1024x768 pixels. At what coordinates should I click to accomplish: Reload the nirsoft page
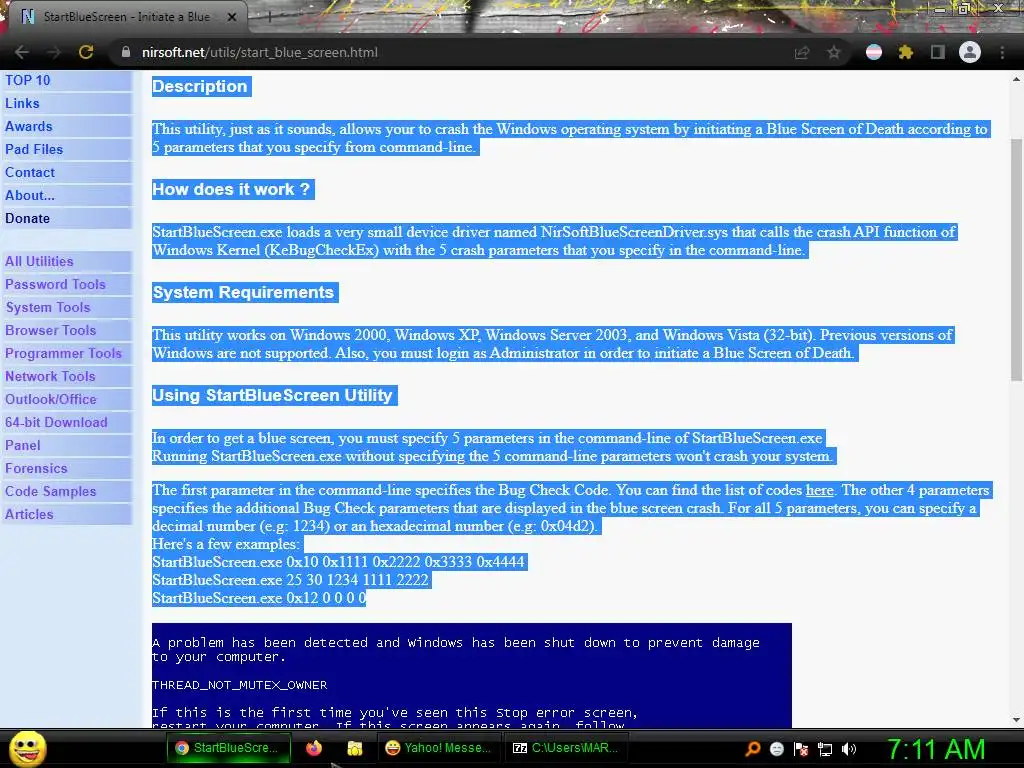click(x=86, y=52)
